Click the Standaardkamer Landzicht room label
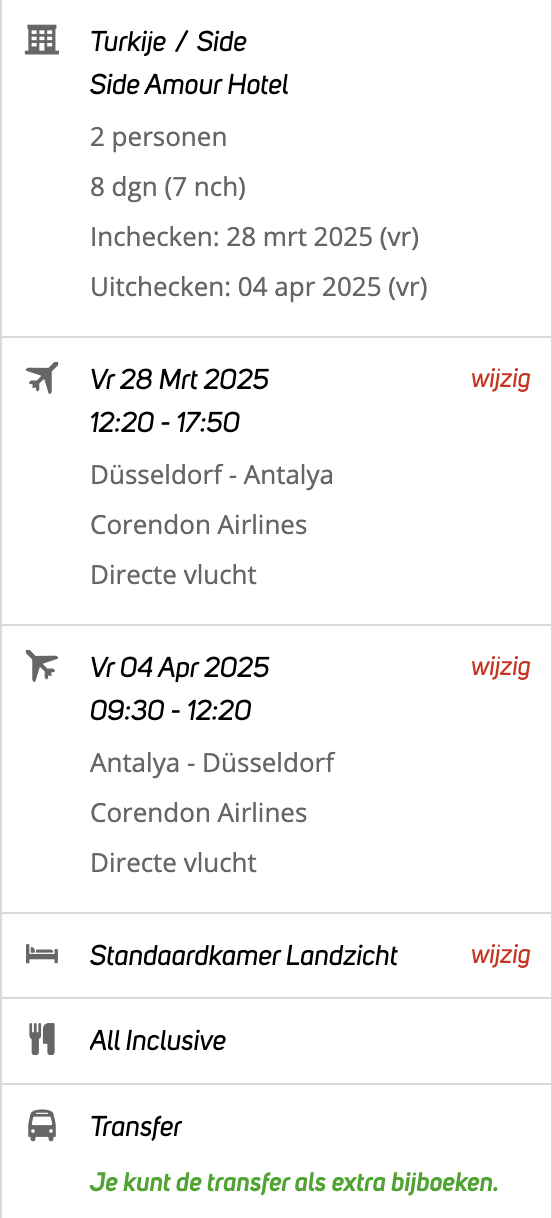The image size is (552, 1218). pos(244,955)
